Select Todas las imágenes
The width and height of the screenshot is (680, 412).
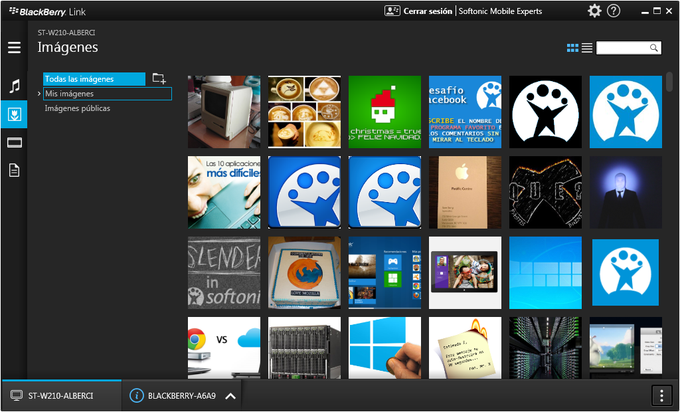pyautogui.click(x=94, y=79)
